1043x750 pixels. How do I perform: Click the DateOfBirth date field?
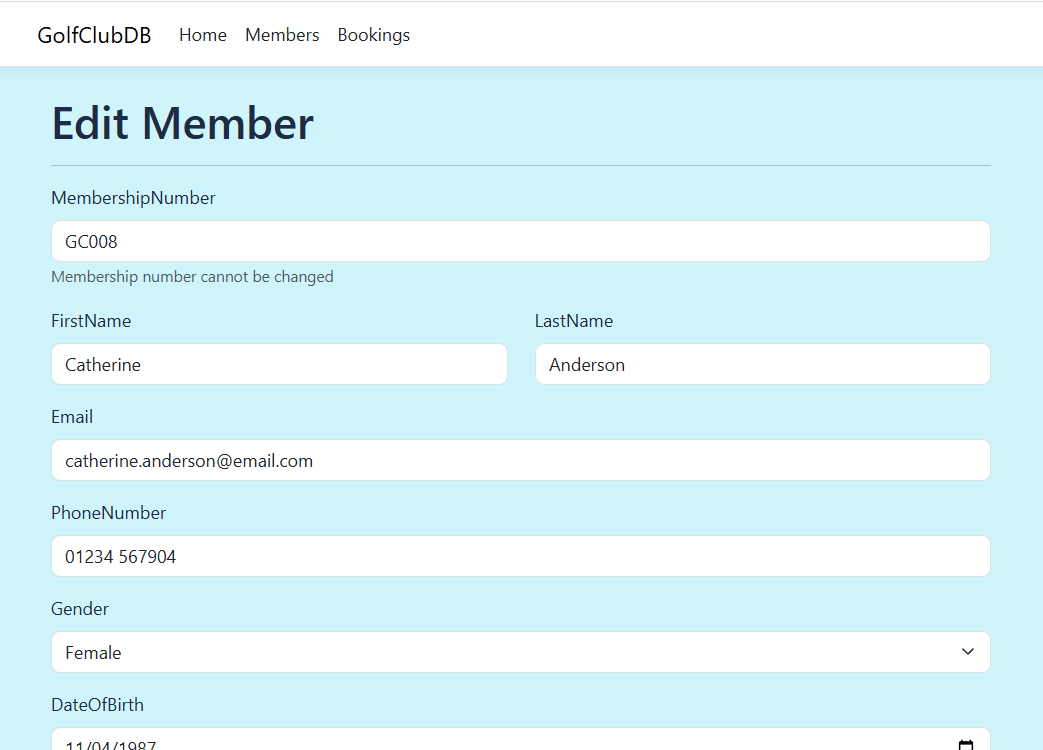tap(521, 739)
